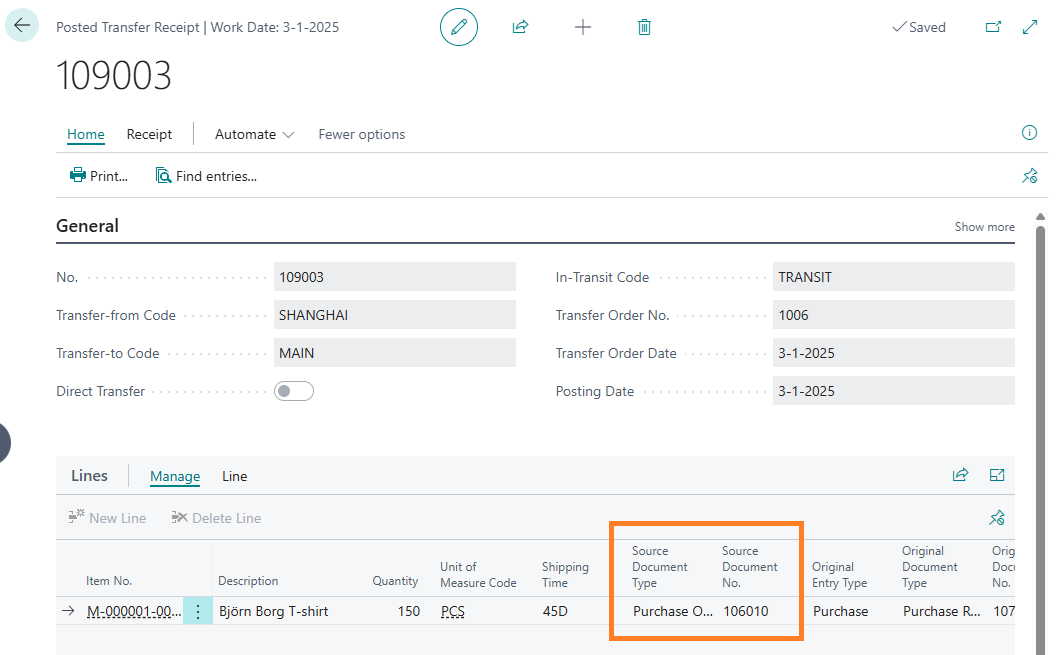Expand the Automate dropdown menu
This screenshot has width=1059, height=655.
click(255, 134)
